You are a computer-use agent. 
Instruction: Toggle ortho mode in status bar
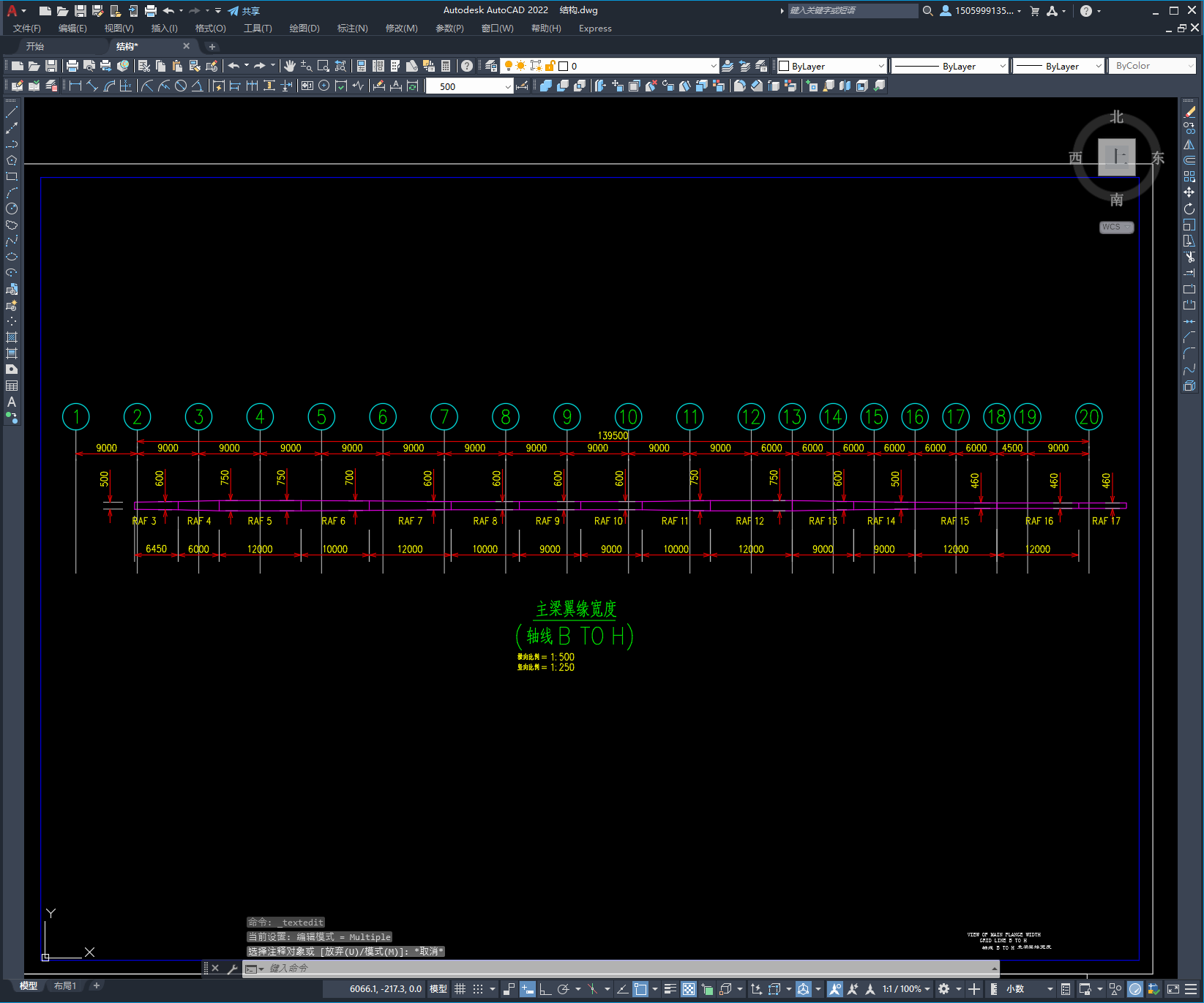(x=546, y=989)
